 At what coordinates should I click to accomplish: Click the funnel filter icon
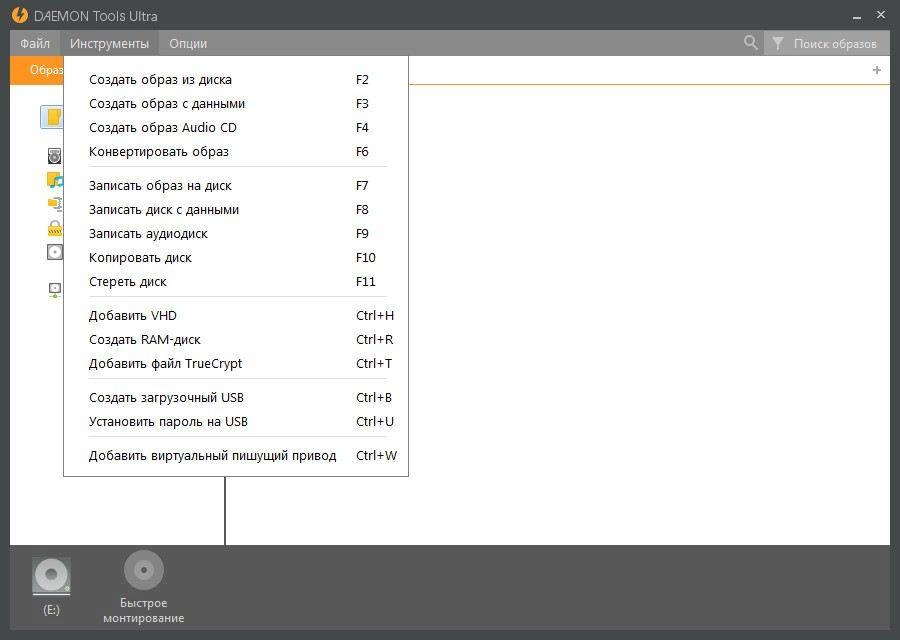coord(777,43)
